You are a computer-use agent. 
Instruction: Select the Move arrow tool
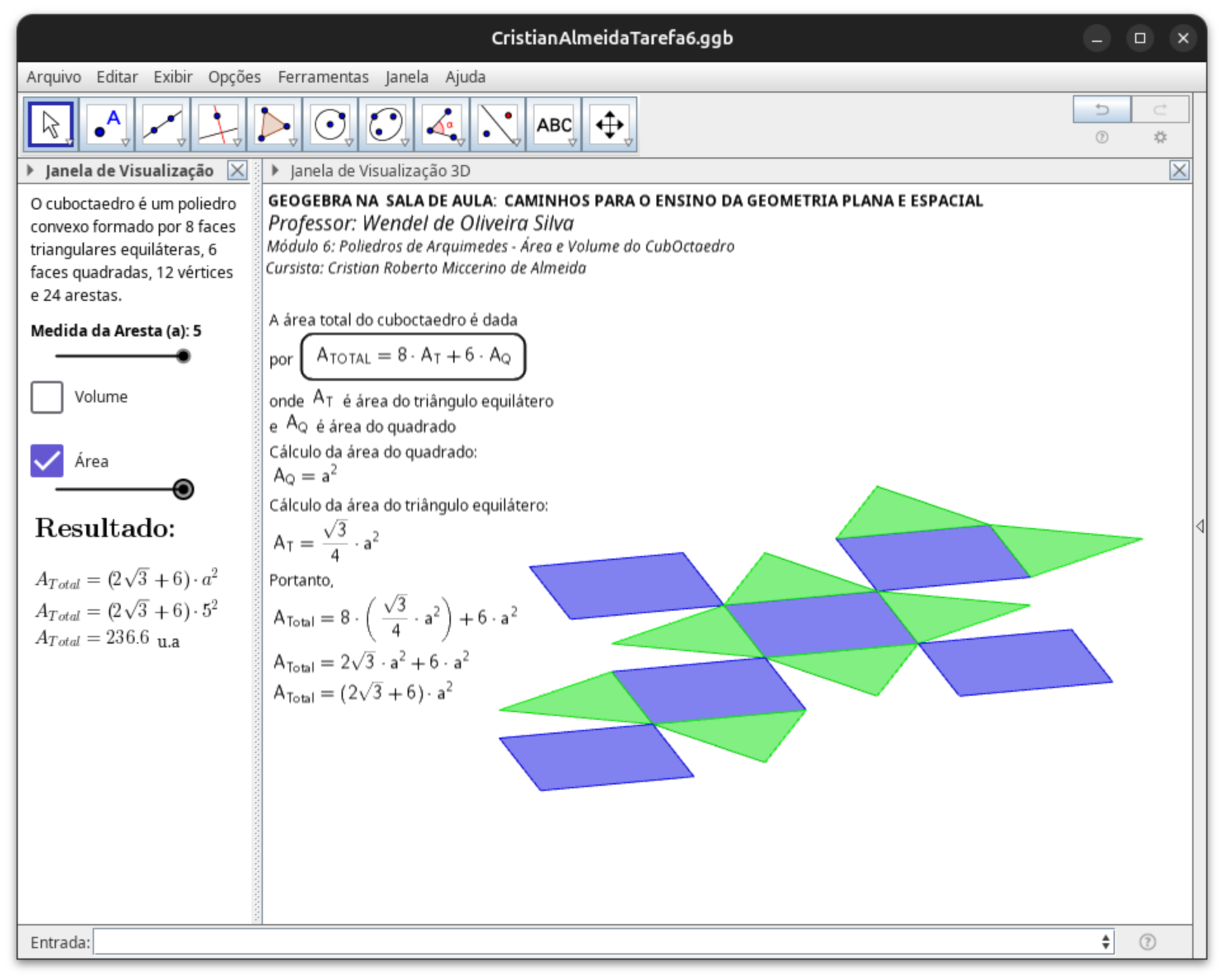pos(51,124)
